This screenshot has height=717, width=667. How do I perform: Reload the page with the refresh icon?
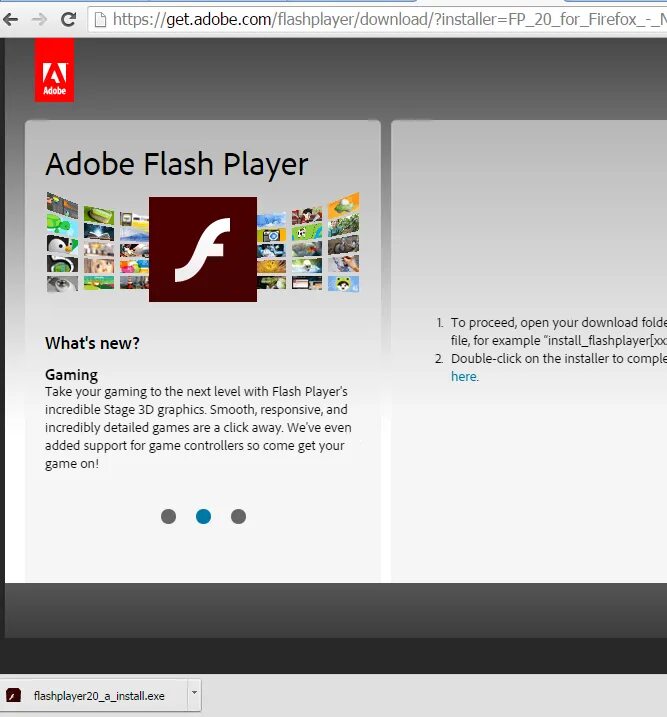[69, 19]
